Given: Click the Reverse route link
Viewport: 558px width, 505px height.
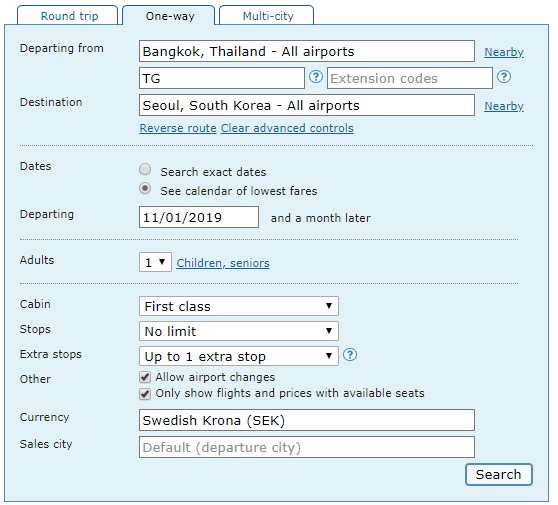Looking at the screenshot, I should pyautogui.click(x=178, y=128).
